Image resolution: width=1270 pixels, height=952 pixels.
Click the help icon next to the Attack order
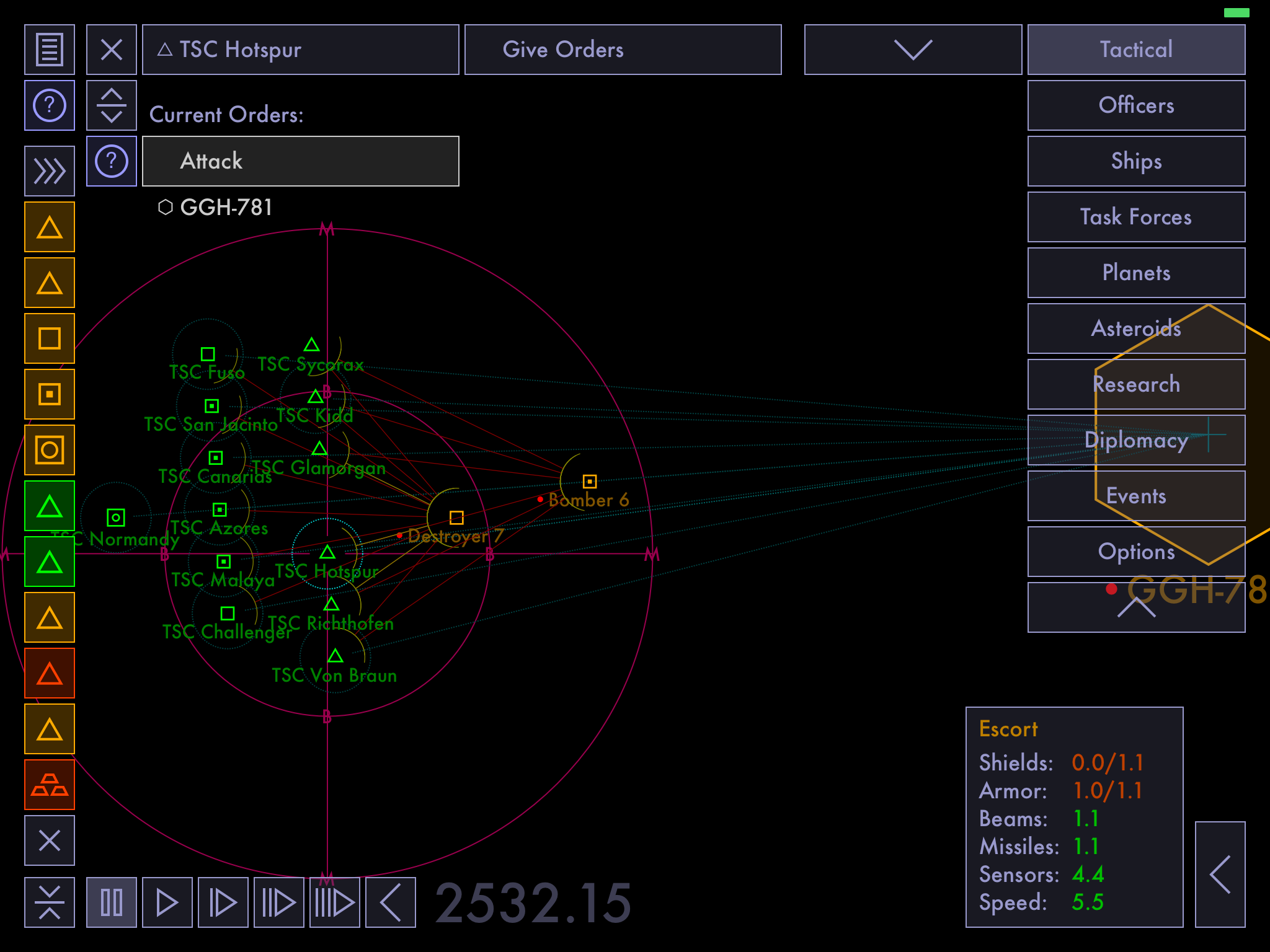(112, 161)
